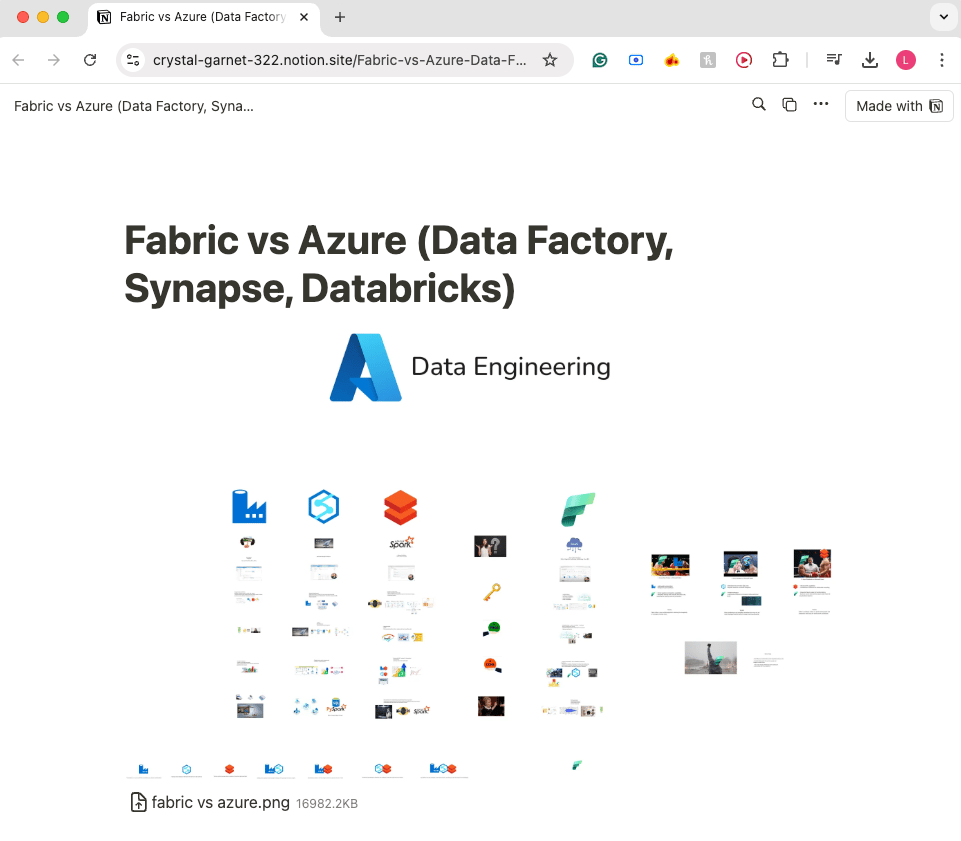Click the blue Data Factory icon in diagram

(x=249, y=507)
